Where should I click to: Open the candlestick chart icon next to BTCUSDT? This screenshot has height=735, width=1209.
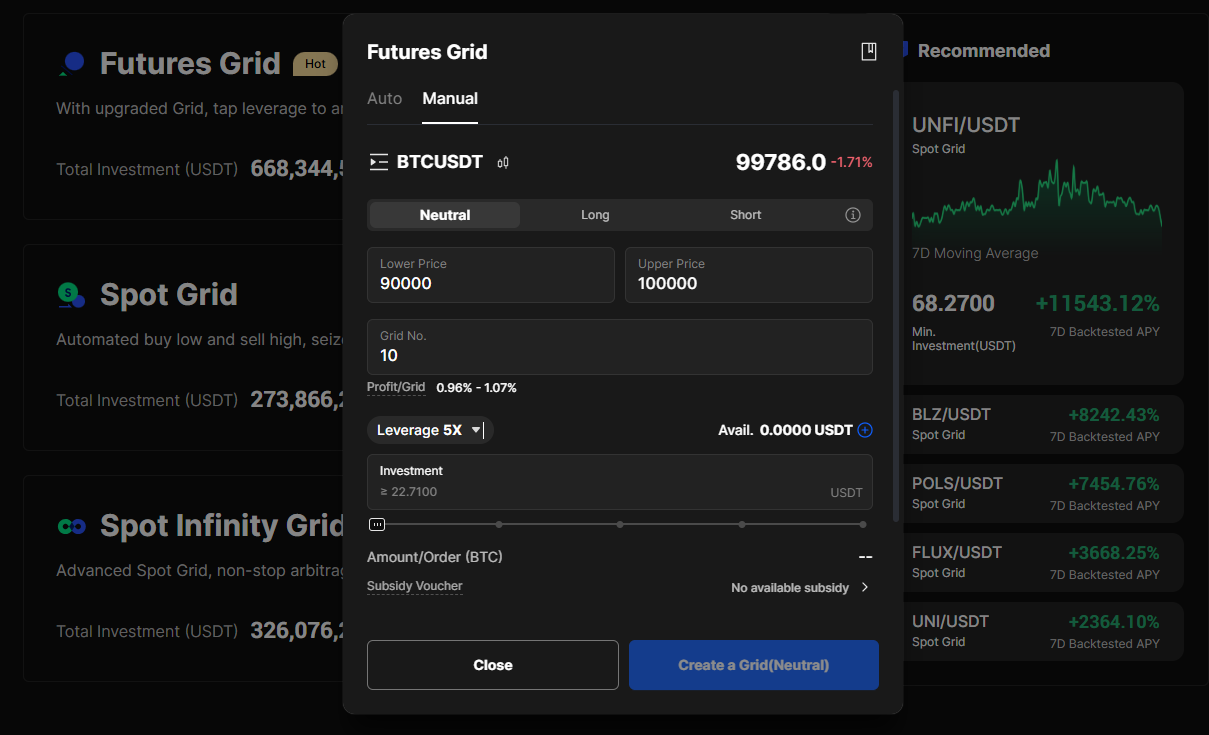[x=503, y=163]
